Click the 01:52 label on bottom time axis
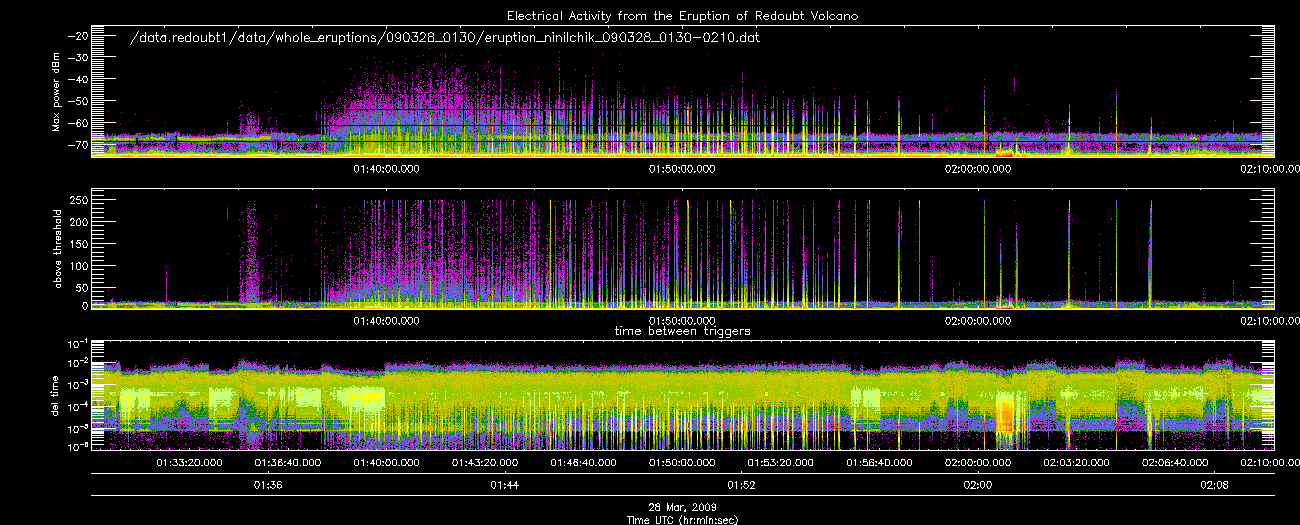 tap(741, 485)
